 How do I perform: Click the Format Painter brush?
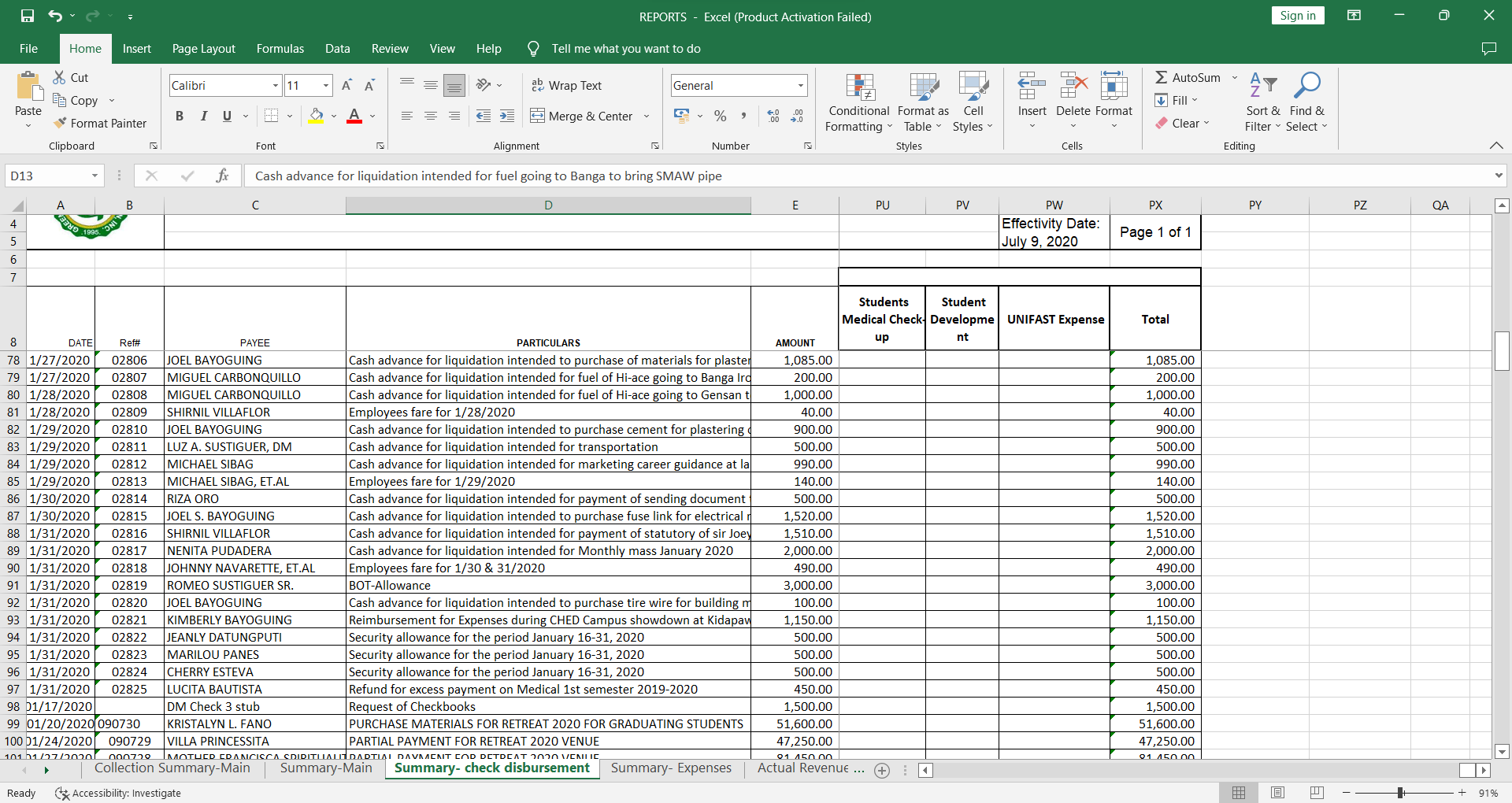coord(60,123)
